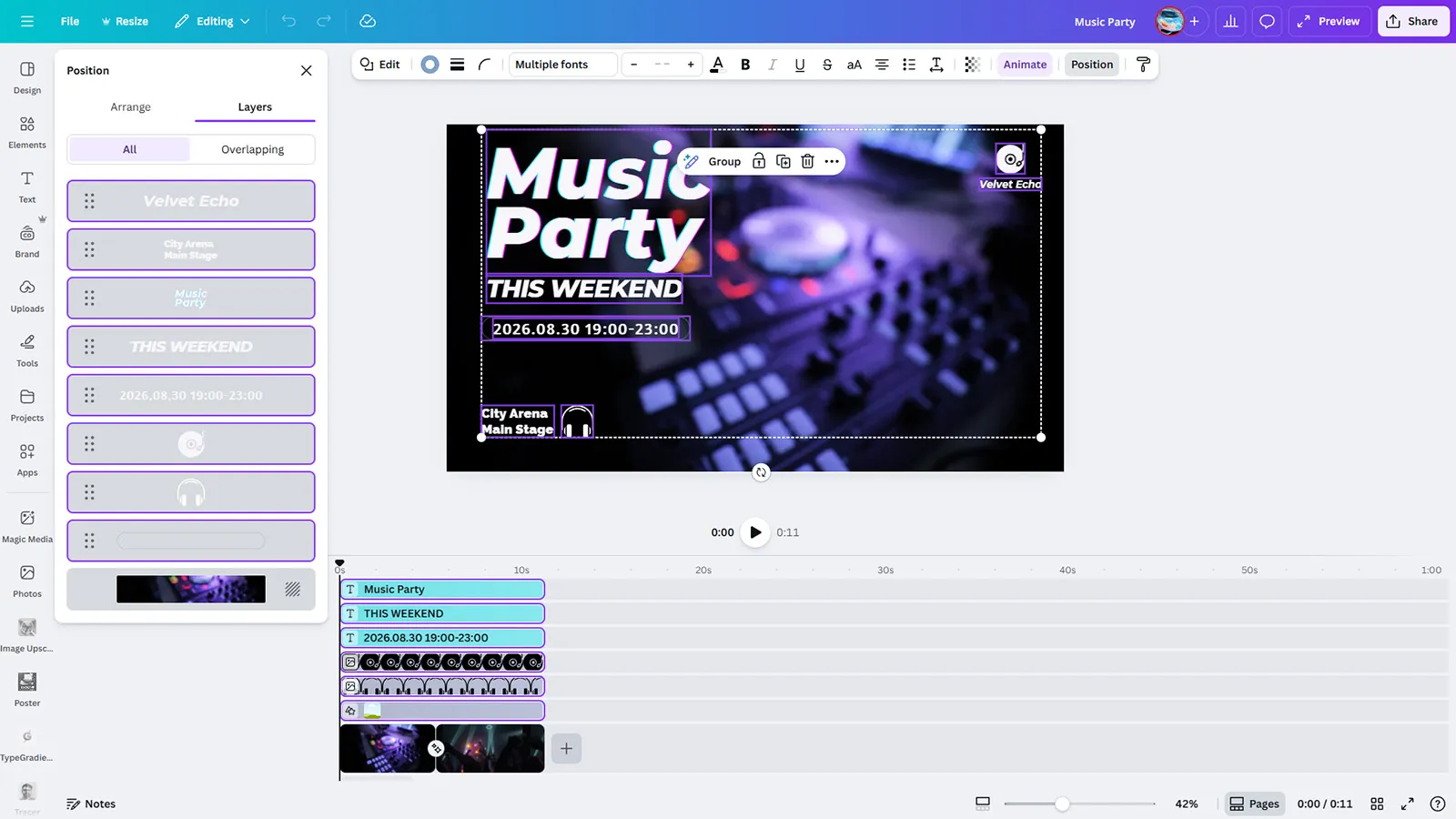Click the Animate button
The width and height of the screenshot is (1456, 819).
coord(1025,65)
